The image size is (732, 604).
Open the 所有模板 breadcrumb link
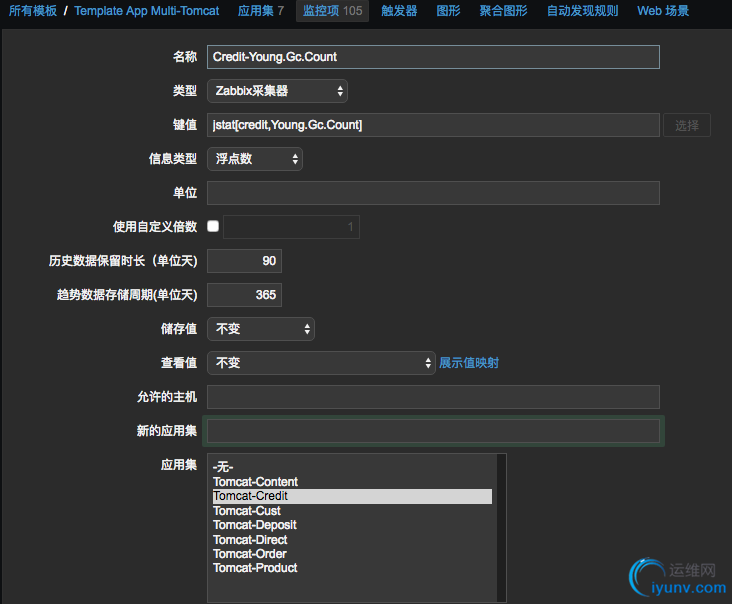click(x=33, y=11)
